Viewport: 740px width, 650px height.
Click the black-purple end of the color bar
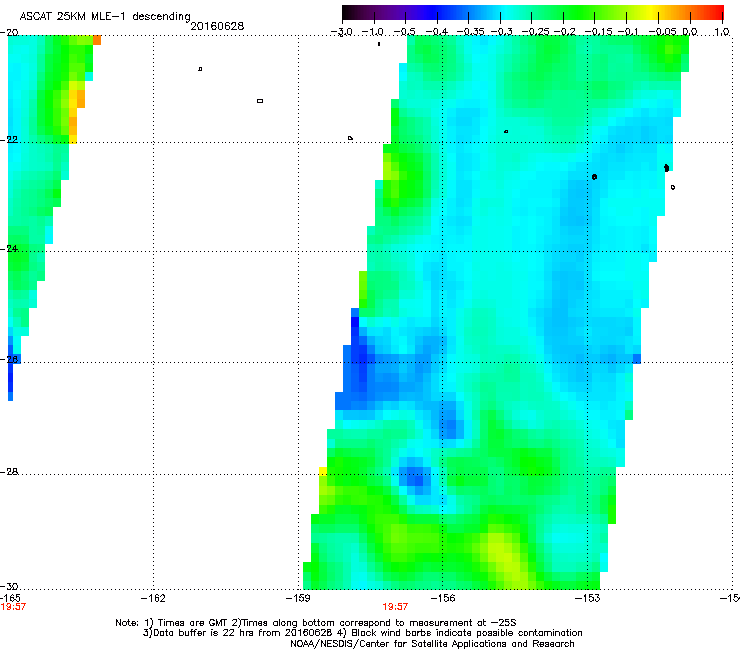click(359, 12)
